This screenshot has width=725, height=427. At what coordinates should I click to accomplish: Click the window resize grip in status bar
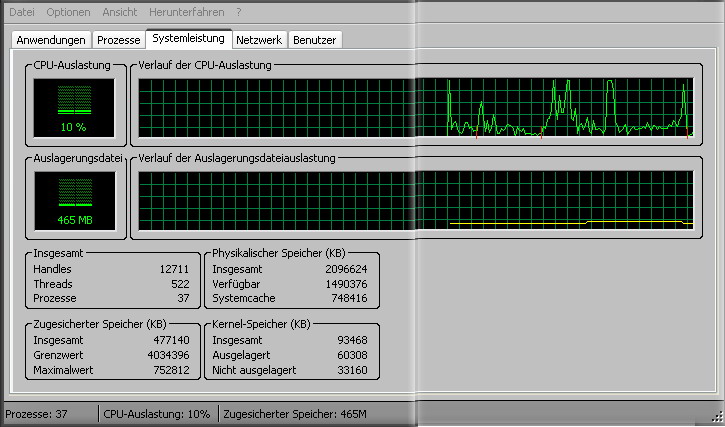pos(716,418)
